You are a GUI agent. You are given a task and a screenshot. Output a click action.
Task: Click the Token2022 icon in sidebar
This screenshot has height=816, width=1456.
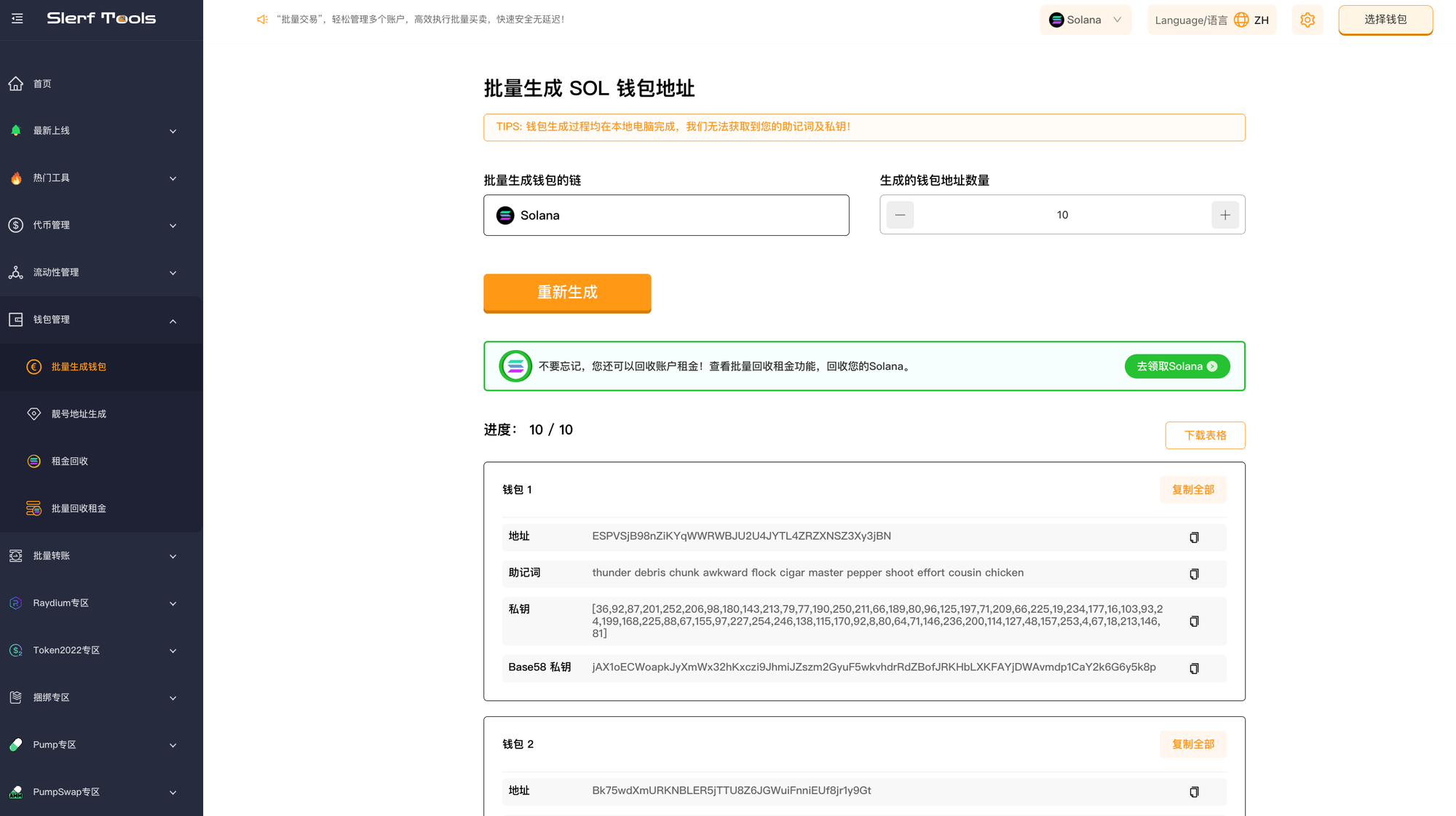(16, 651)
